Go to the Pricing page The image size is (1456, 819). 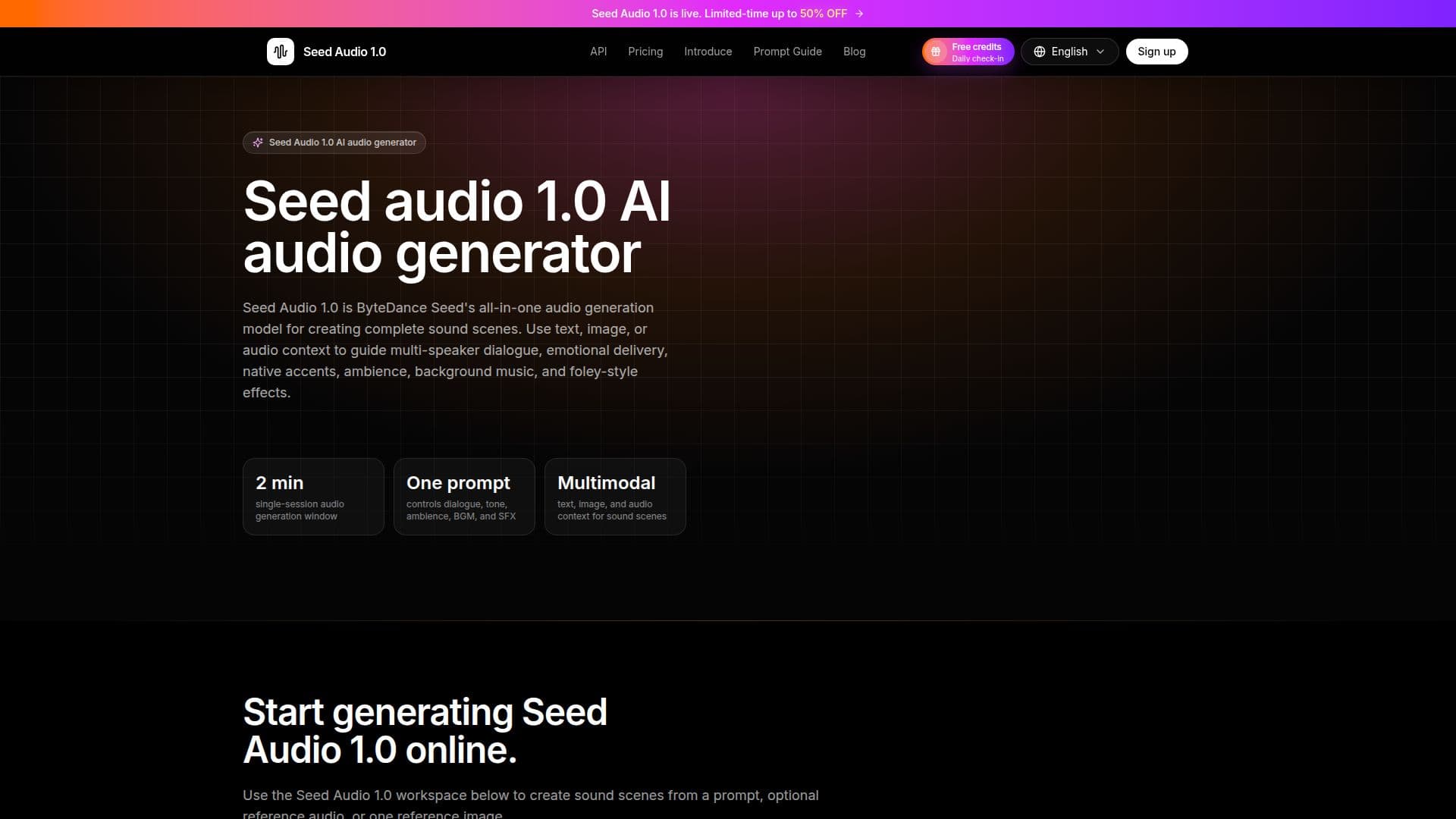(x=645, y=52)
